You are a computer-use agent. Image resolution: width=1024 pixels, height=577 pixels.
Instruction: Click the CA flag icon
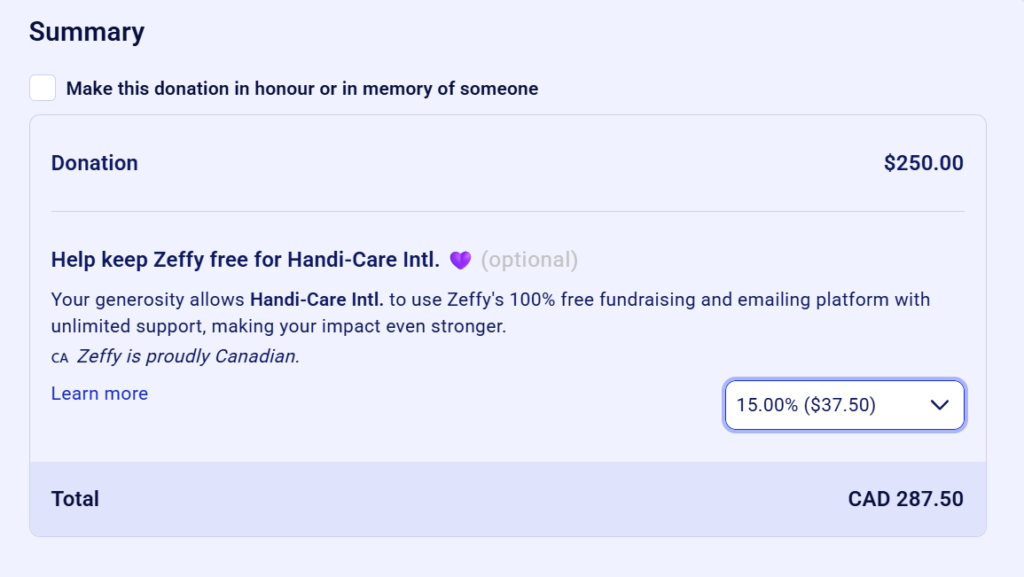pyautogui.click(x=59, y=357)
